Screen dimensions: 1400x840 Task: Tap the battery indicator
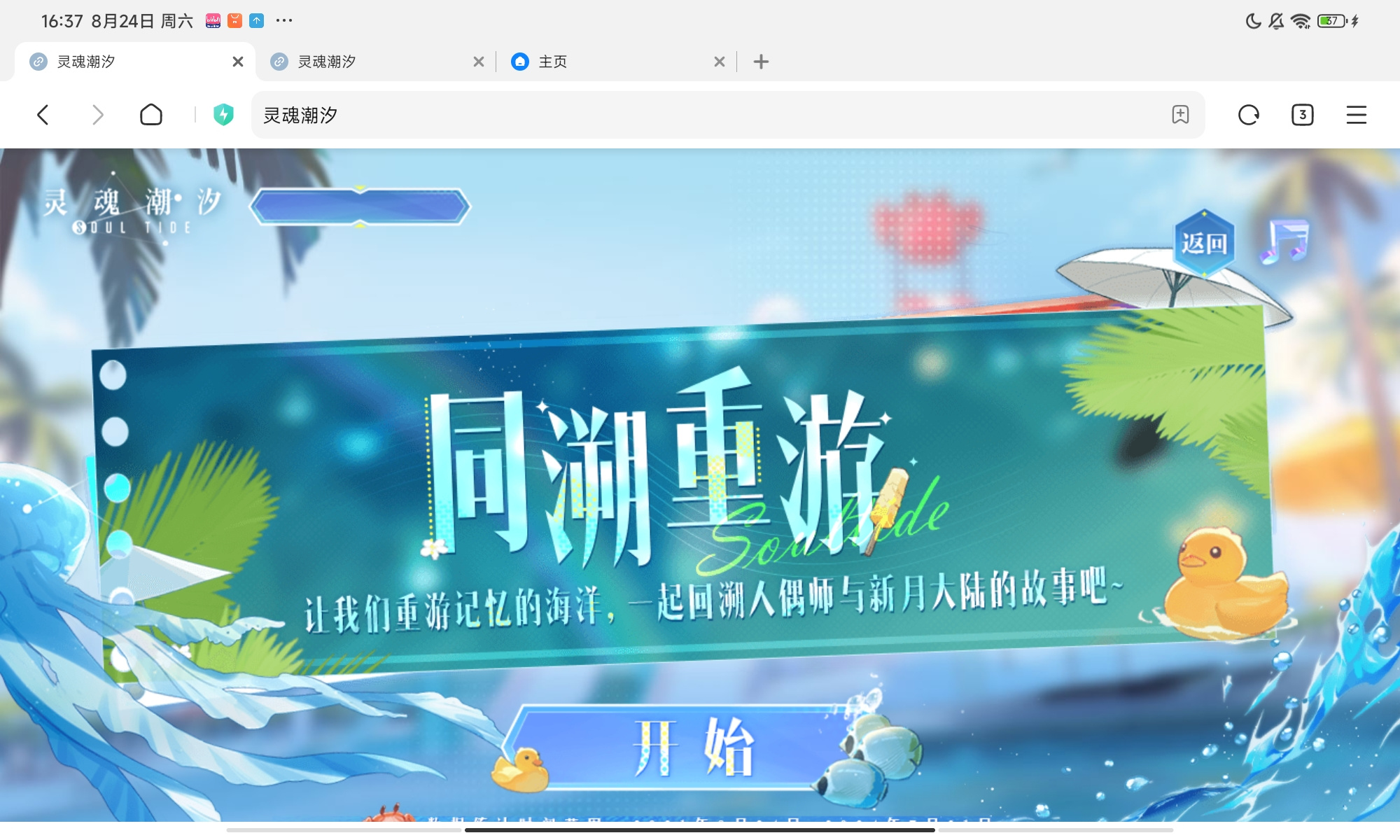pyautogui.click(x=1333, y=21)
